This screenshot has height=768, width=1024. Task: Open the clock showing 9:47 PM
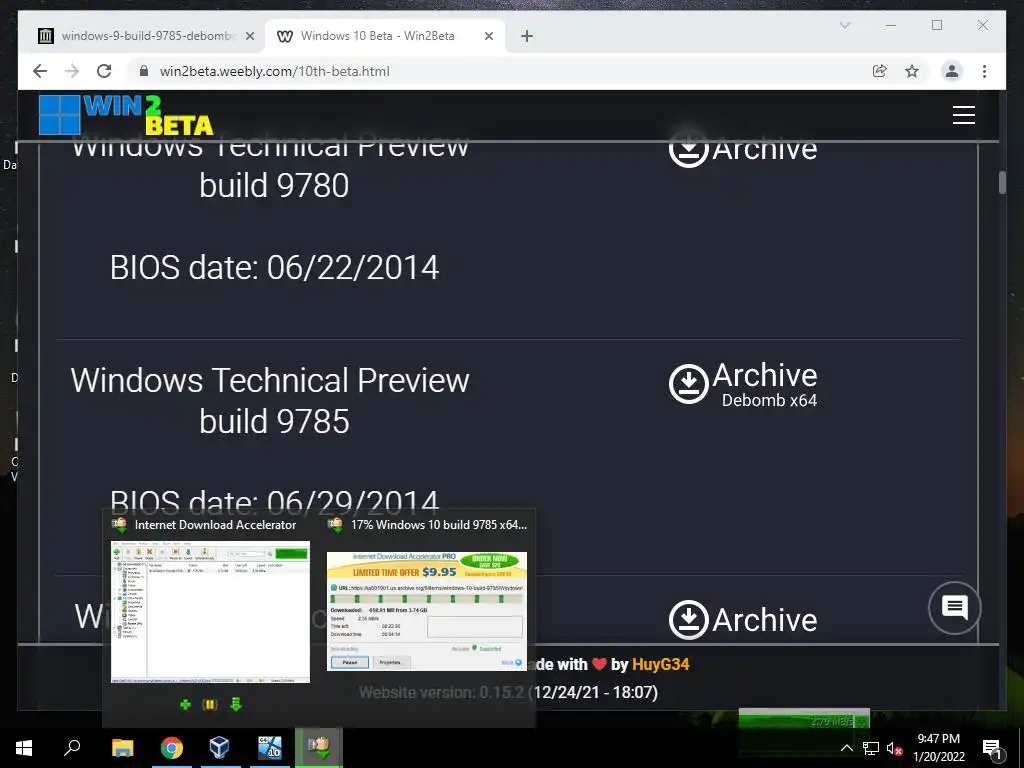click(938, 748)
